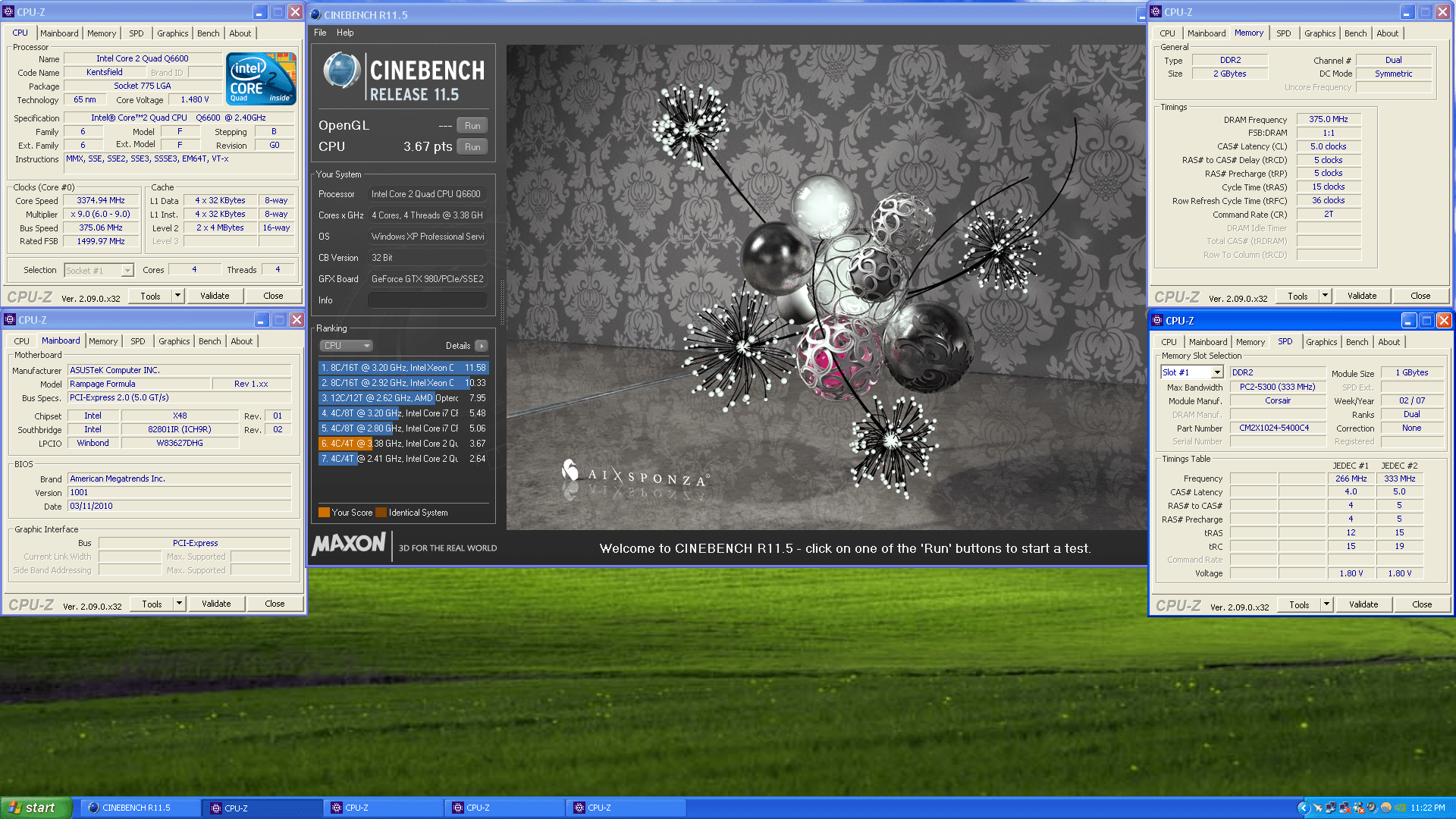The height and width of the screenshot is (819, 1456).
Task: Click the motherboard Model Rampage Formula
Action: click(x=139, y=384)
